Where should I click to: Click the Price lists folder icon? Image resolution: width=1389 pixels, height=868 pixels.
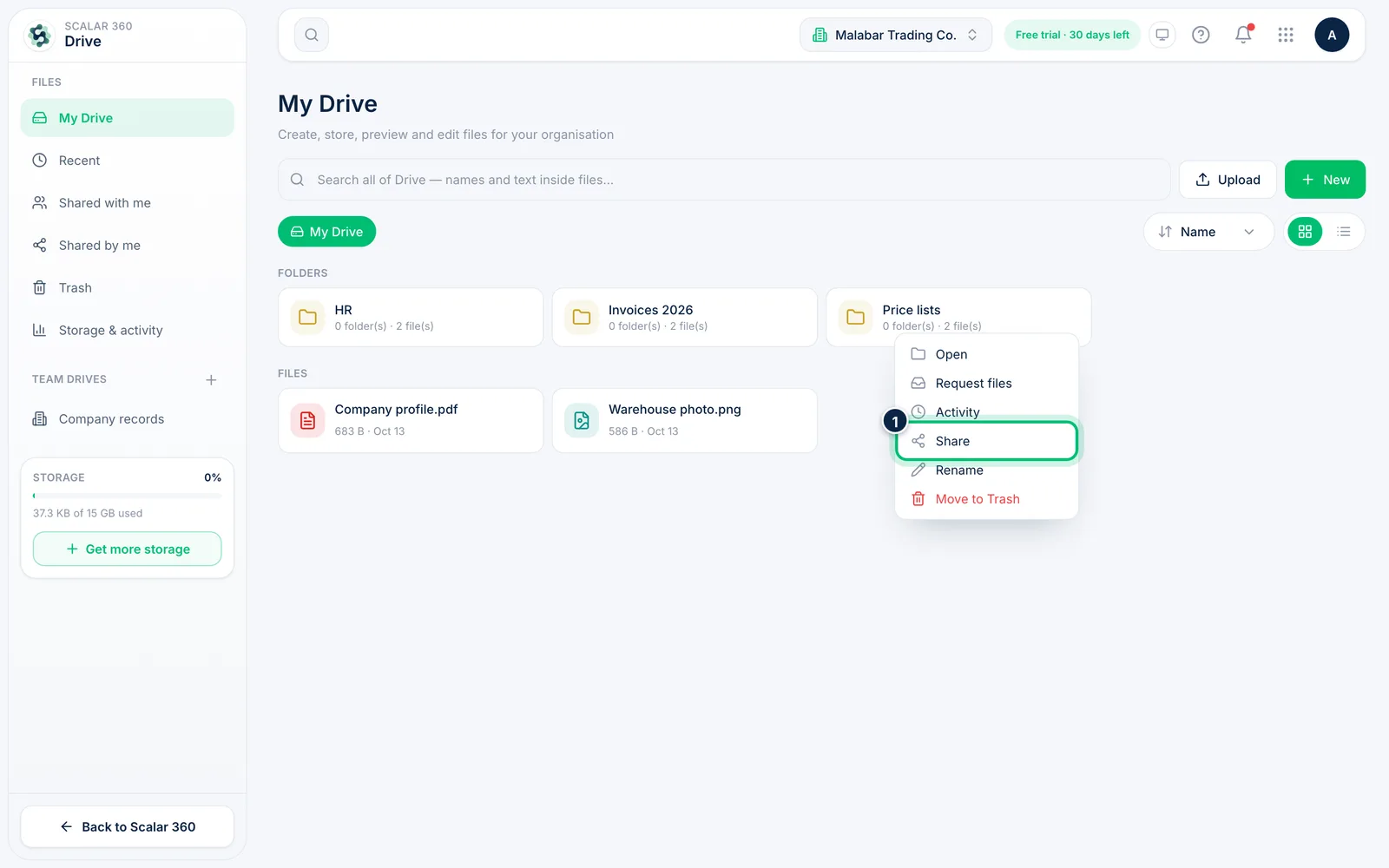(x=855, y=317)
